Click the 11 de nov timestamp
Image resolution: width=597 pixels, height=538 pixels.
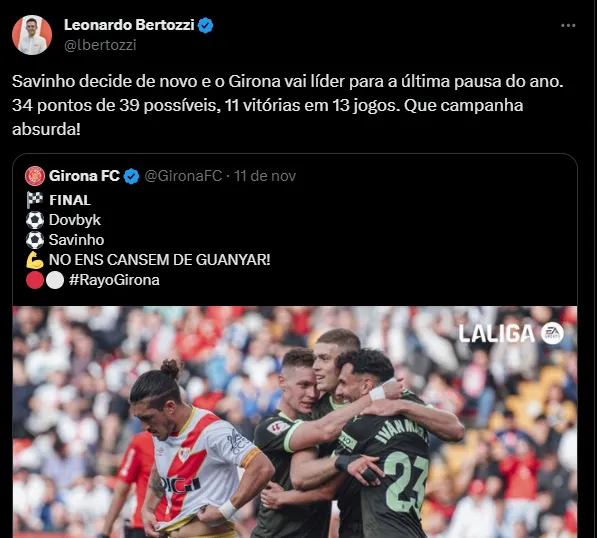coord(265,176)
